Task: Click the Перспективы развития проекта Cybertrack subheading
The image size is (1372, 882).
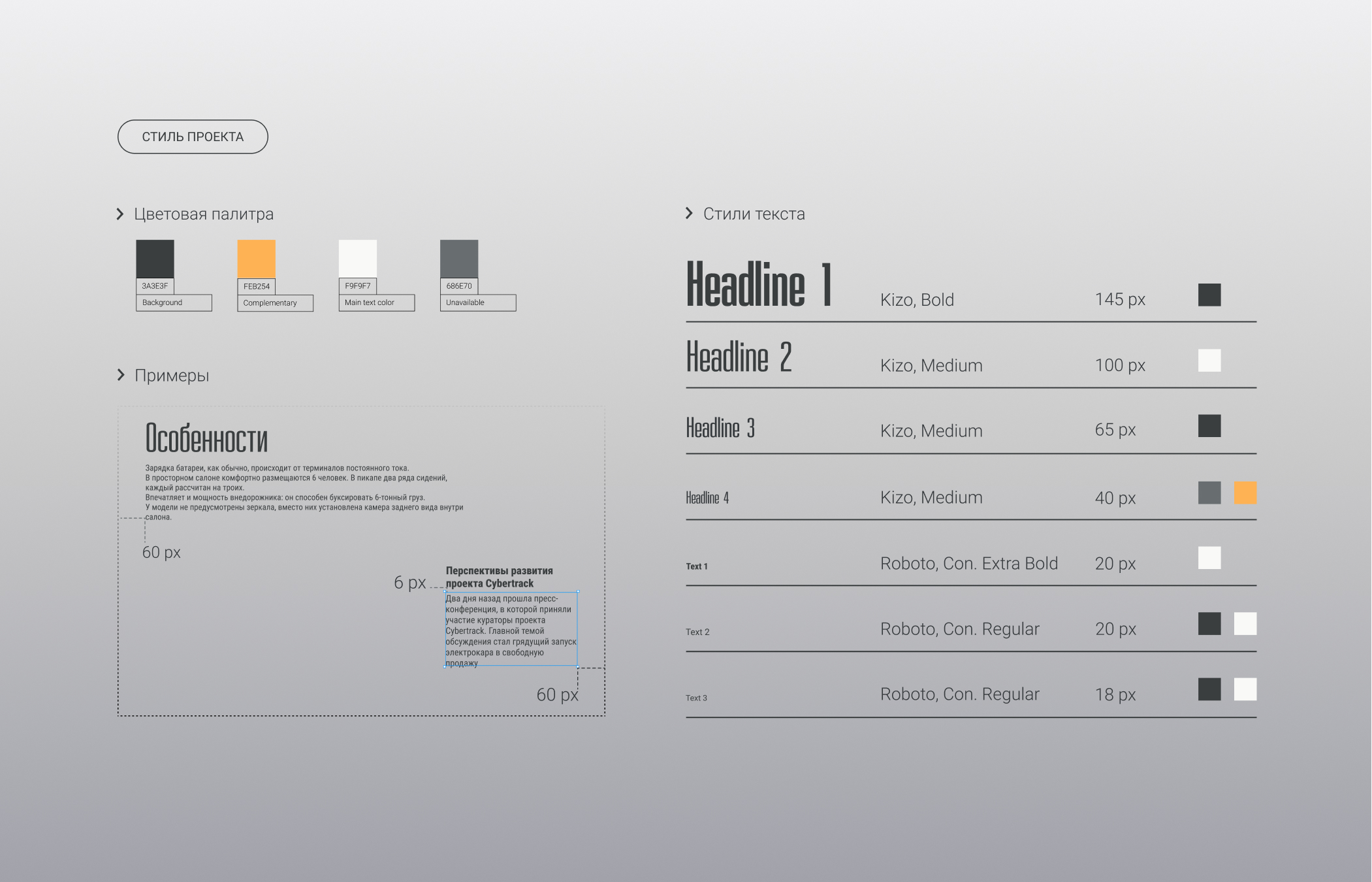Action: tap(499, 577)
